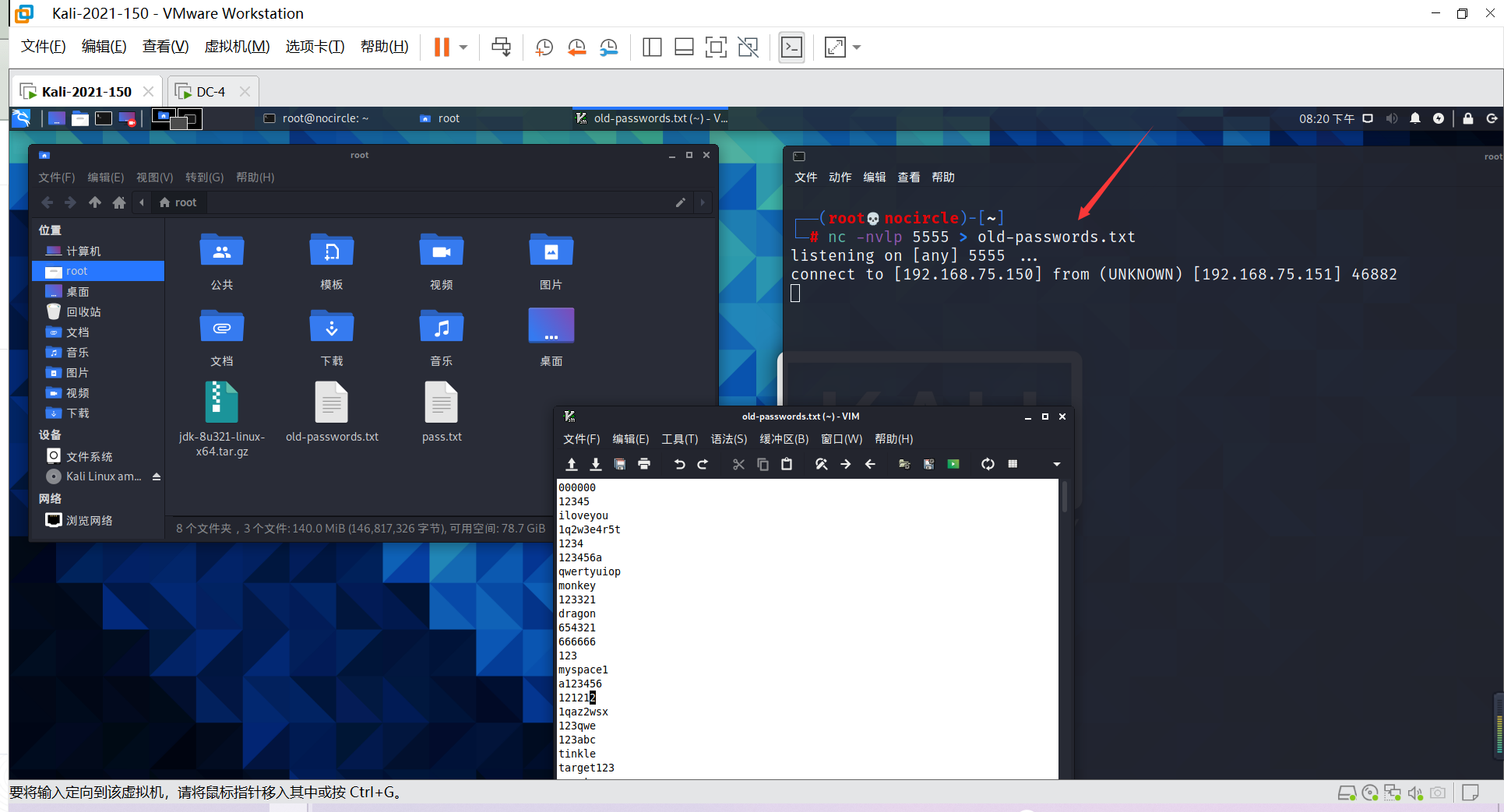
Task: Toggle the VMware library sidebar view
Action: pyautogui.click(x=652, y=47)
